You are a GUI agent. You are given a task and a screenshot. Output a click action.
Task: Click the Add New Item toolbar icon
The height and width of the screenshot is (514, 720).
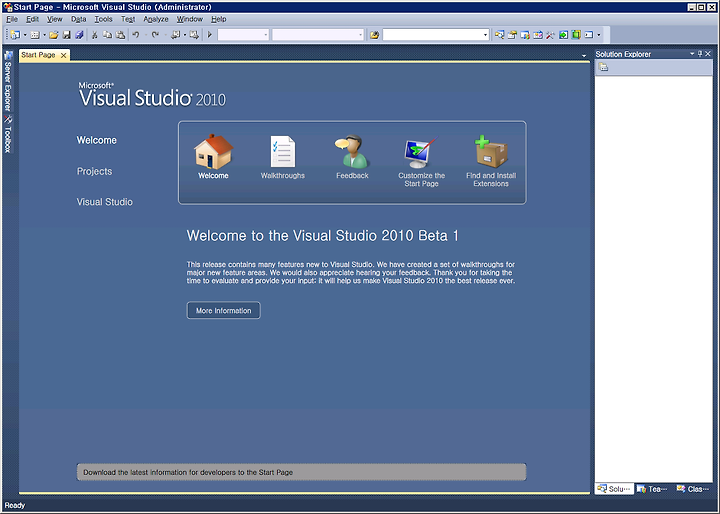point(35,35)
